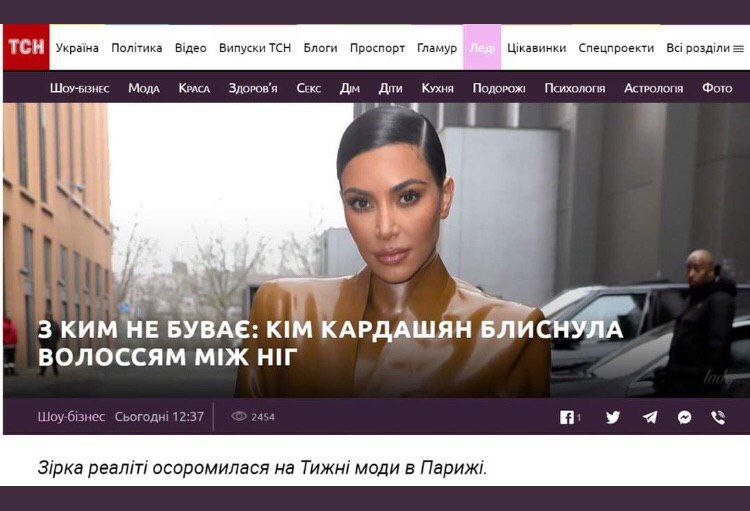Image resolution: width=750 pixels, height=511 pixels.
Task: Open the Україна section
Action: tap(77, 48)
